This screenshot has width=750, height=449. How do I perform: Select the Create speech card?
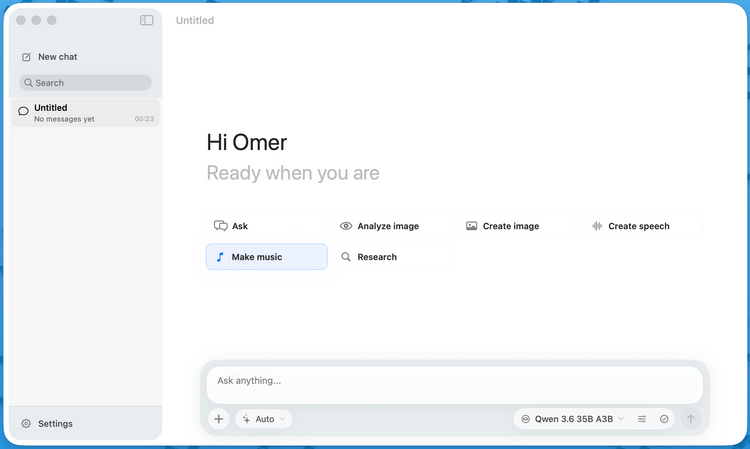pyautogui.click(x=643, y=226)
